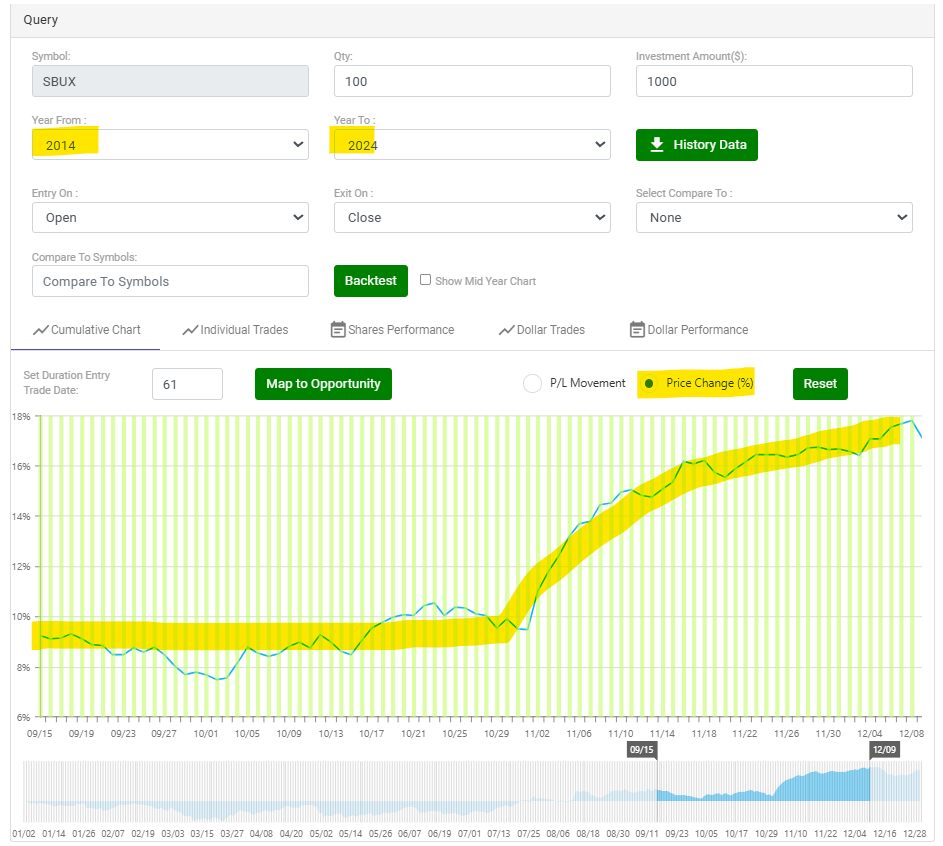
Task: Click the 12/09 range slider handle
Action: coord(884,750)
